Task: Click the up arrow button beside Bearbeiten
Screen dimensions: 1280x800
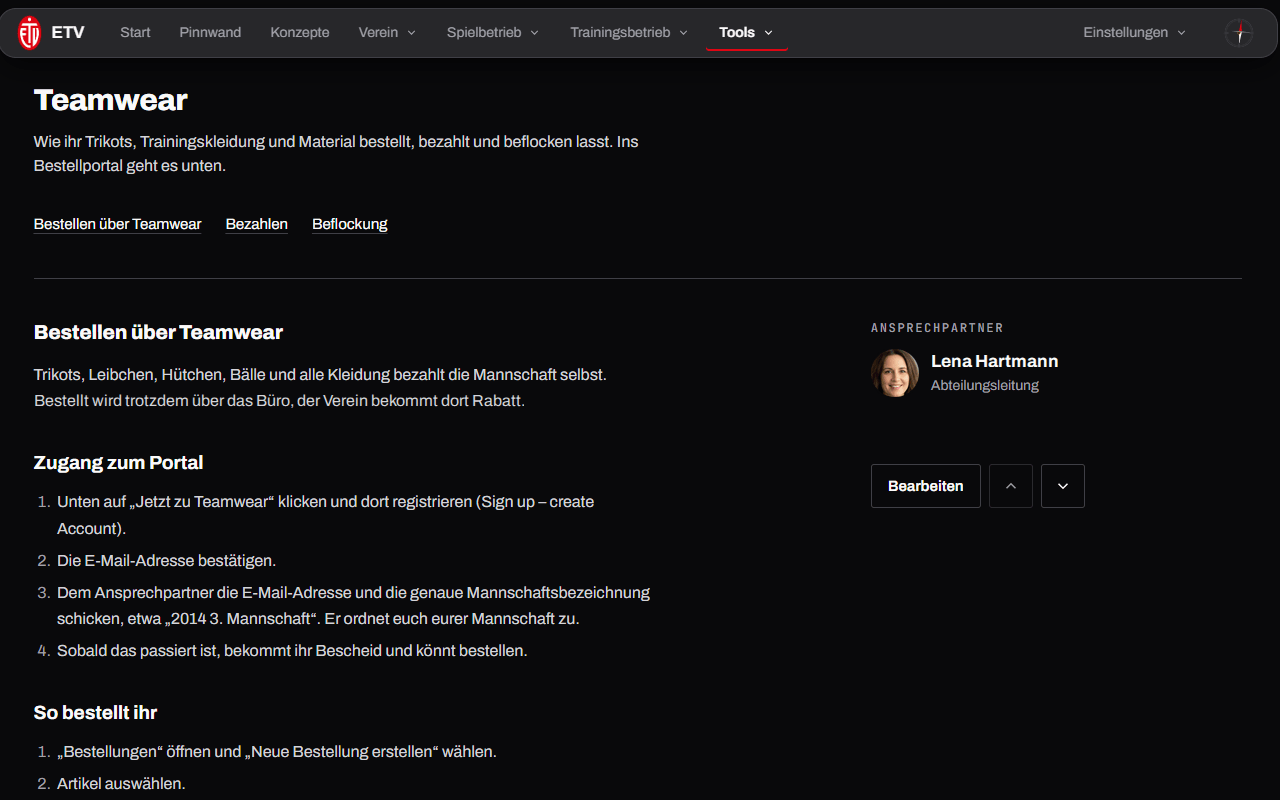Action: 1011,486
